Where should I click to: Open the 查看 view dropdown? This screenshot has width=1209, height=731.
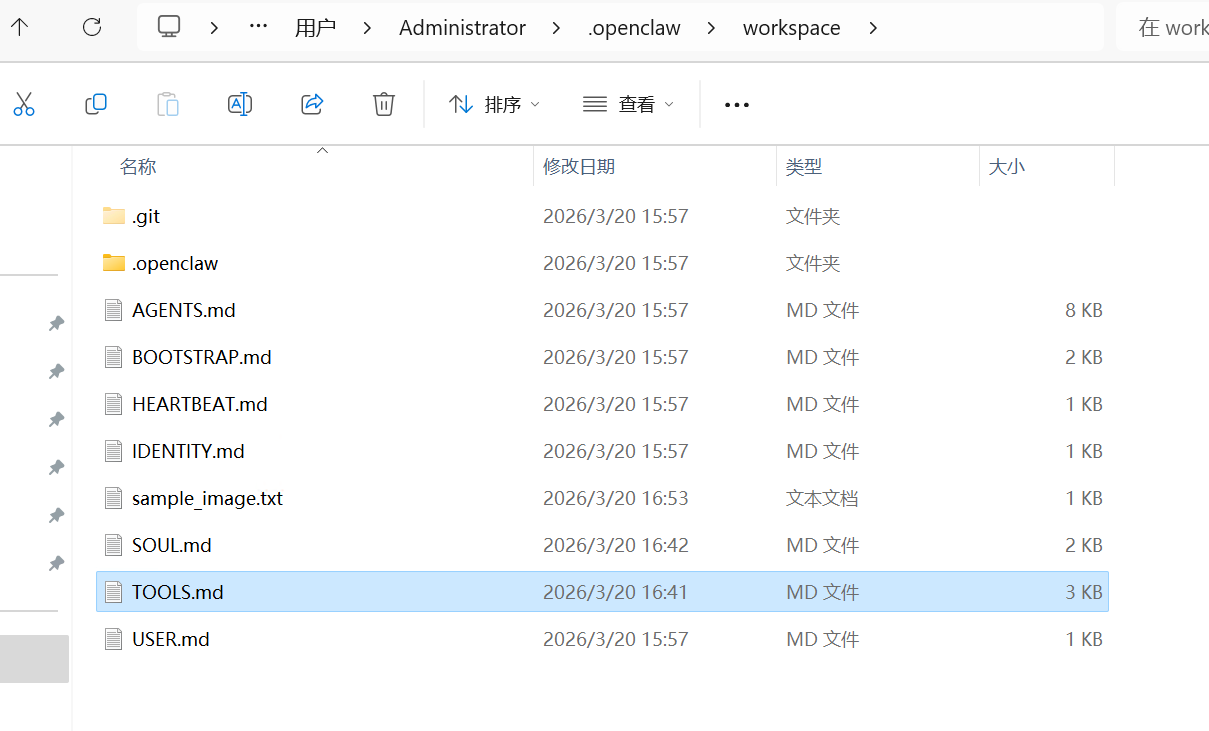(628, 104)
